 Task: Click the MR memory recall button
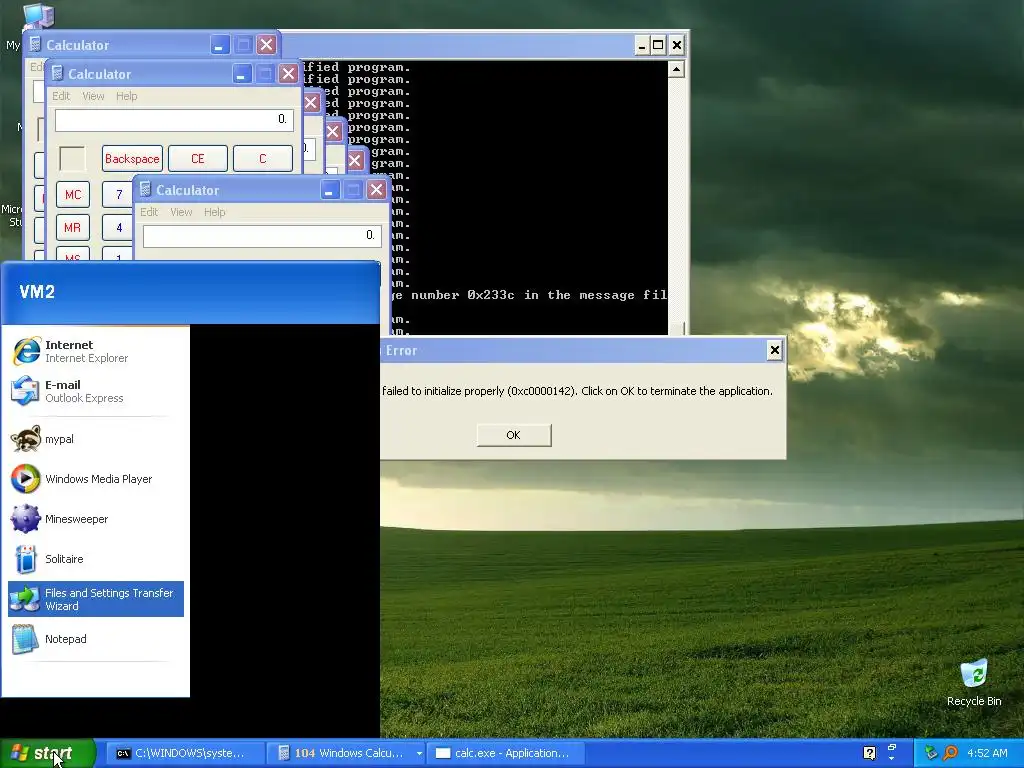(x=72, y=227)
